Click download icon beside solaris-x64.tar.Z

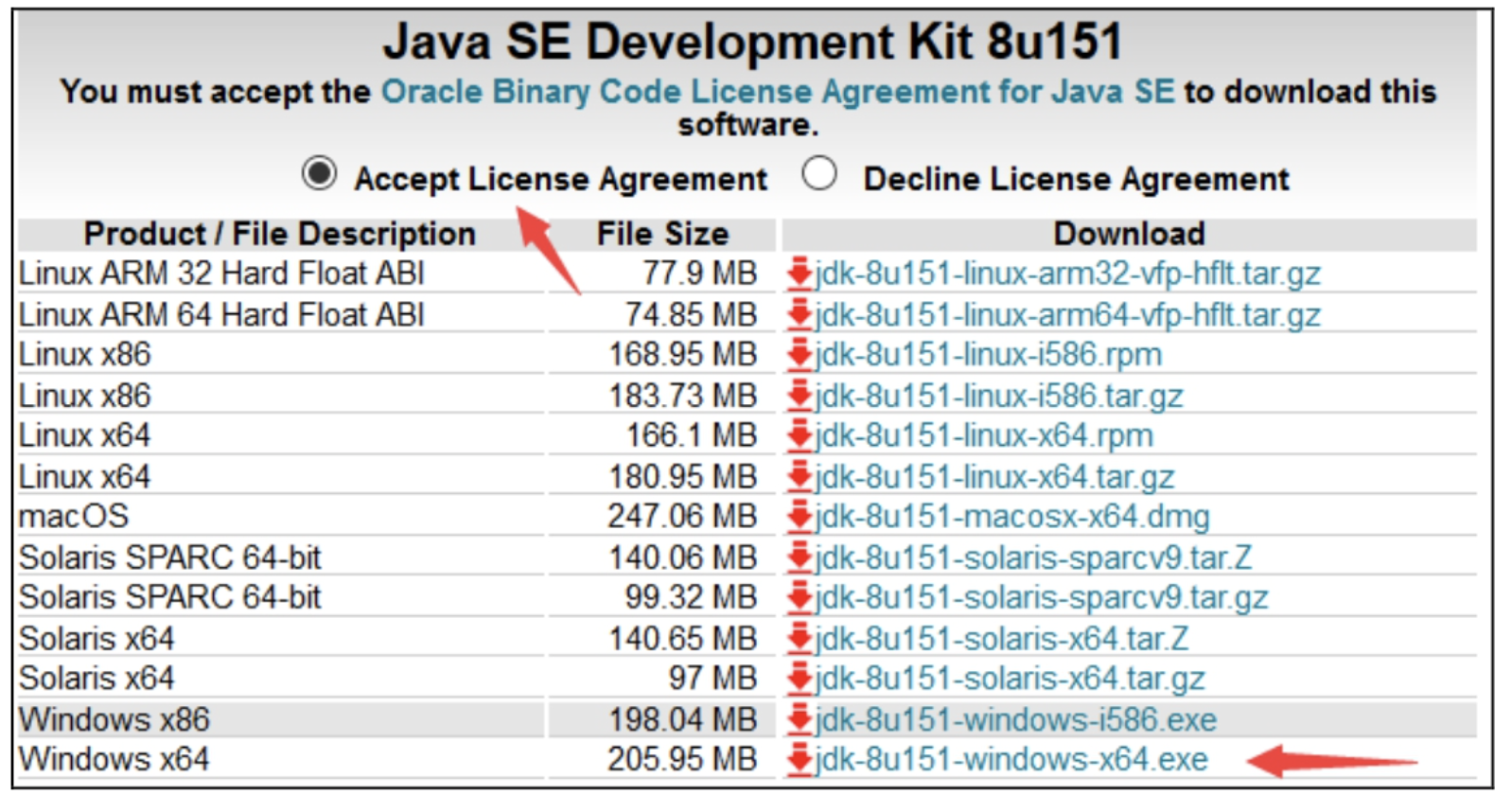800,639
